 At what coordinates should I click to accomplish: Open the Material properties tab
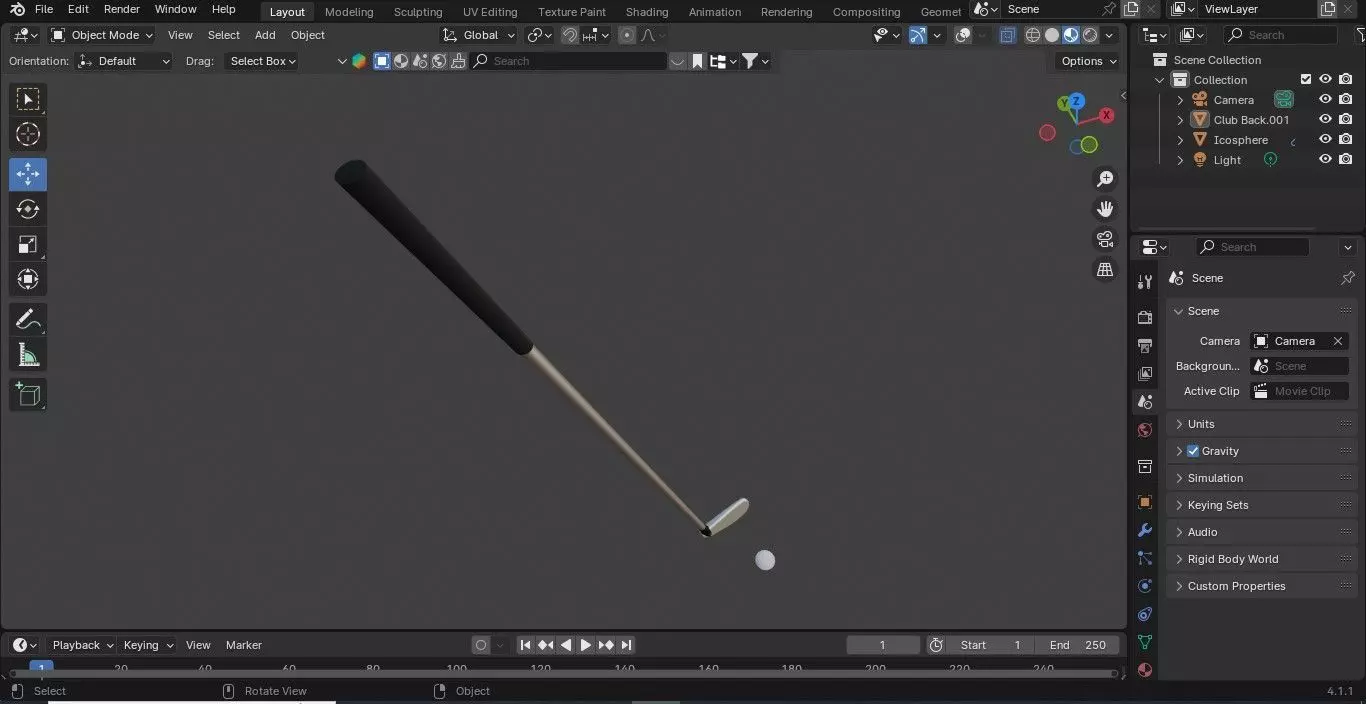tap(1145, 670)
